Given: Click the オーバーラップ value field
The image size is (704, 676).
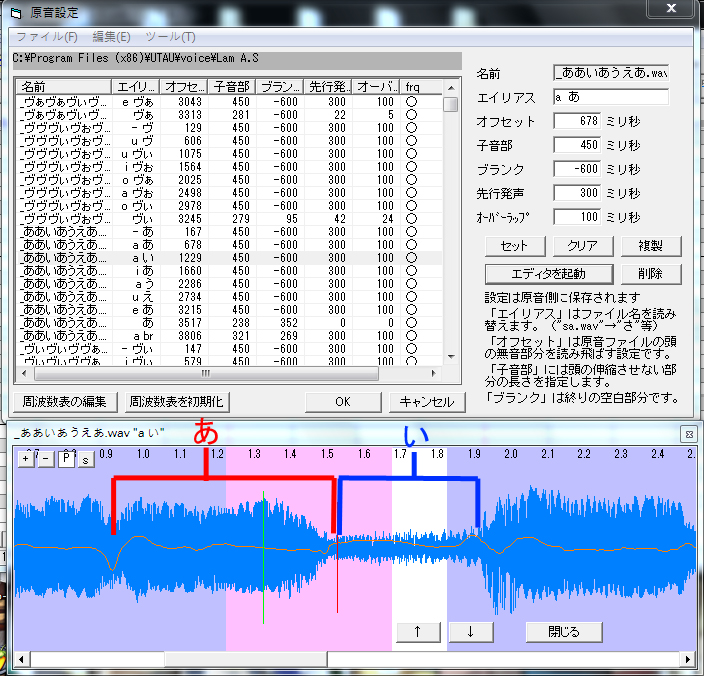Looking at the screenshot, I should pyautogui.click(x=577, y=217).
